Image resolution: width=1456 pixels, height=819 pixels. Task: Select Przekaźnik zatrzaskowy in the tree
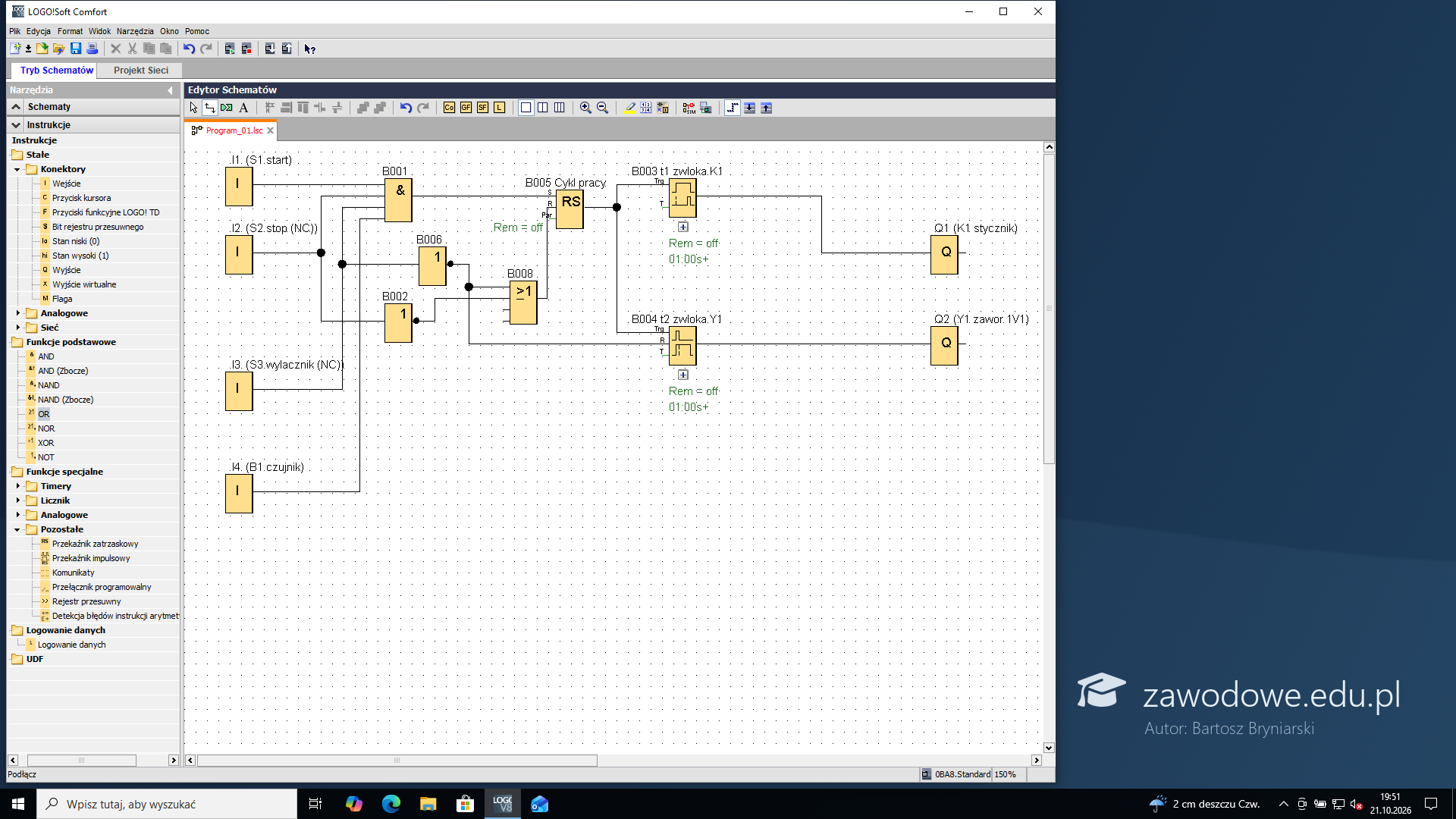point(95,544)
